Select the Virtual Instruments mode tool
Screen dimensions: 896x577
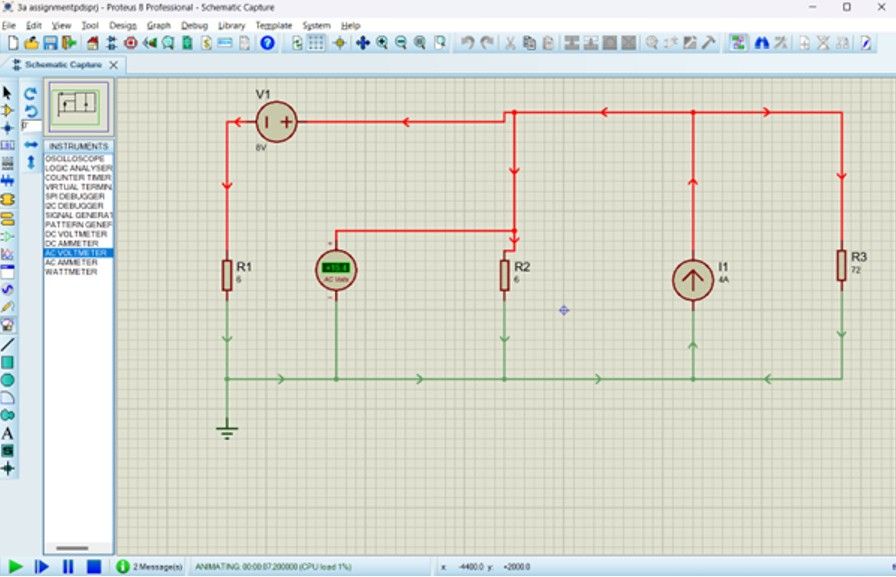pos(7,326)
